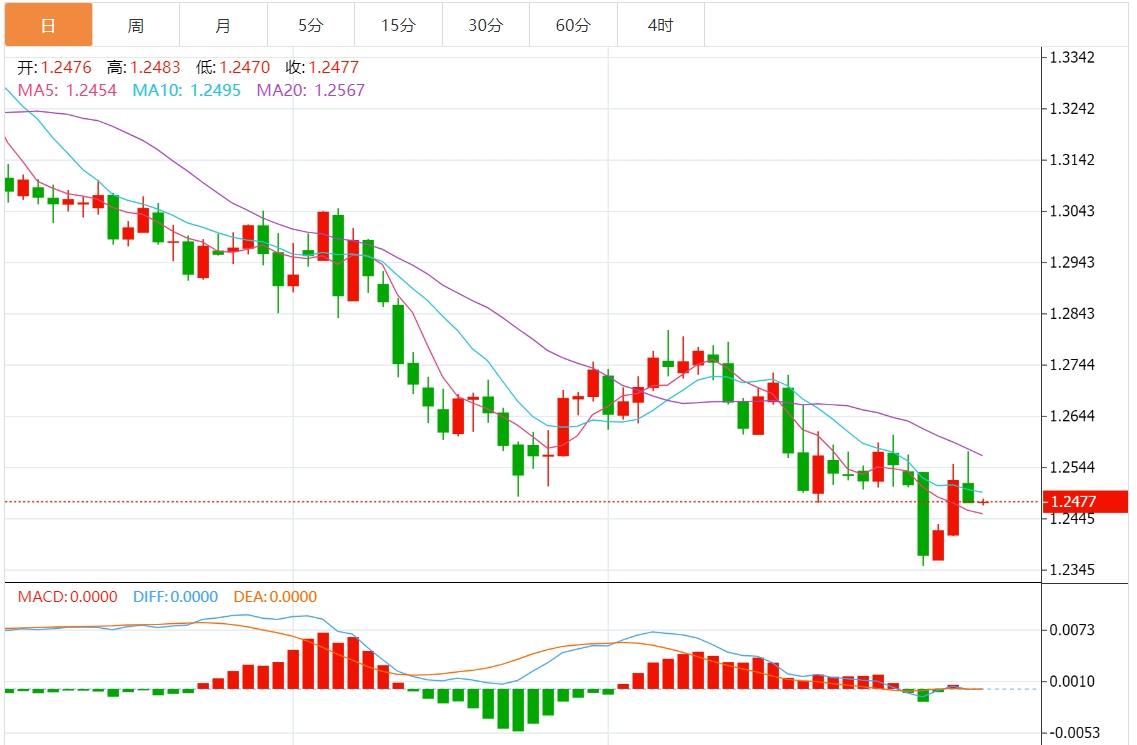Screen dimensions: 1137x745
Task: Click the 开 opening price readout
Action: tap(55, 68)
